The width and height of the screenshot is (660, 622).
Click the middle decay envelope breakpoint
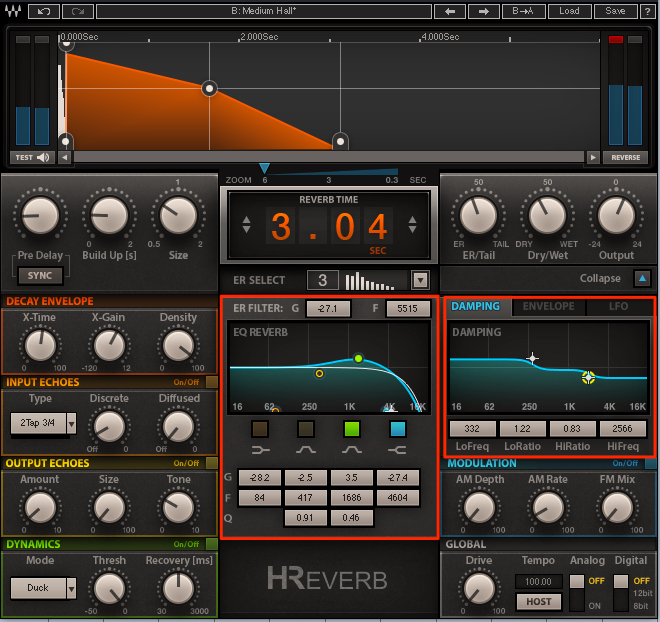[209, 88]
